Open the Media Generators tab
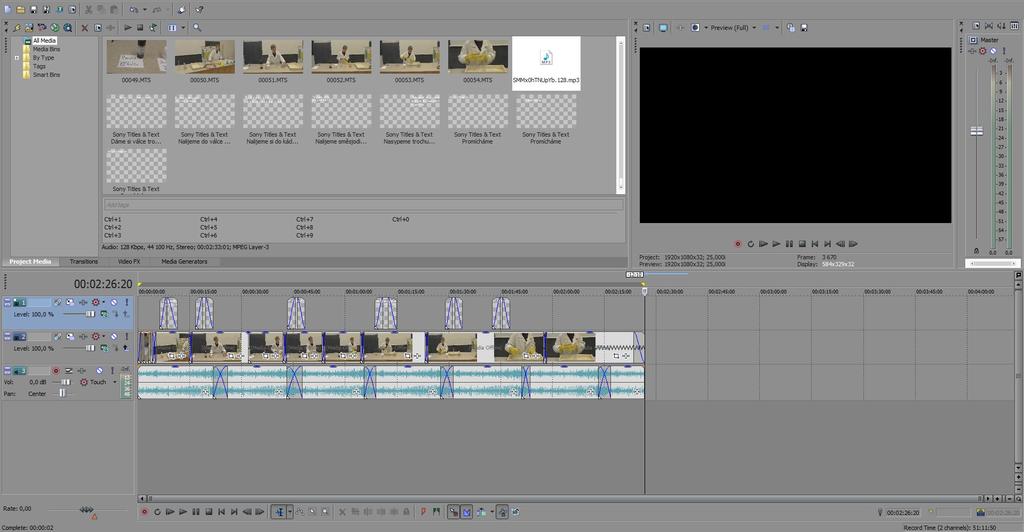 click(x=184, y=261)
